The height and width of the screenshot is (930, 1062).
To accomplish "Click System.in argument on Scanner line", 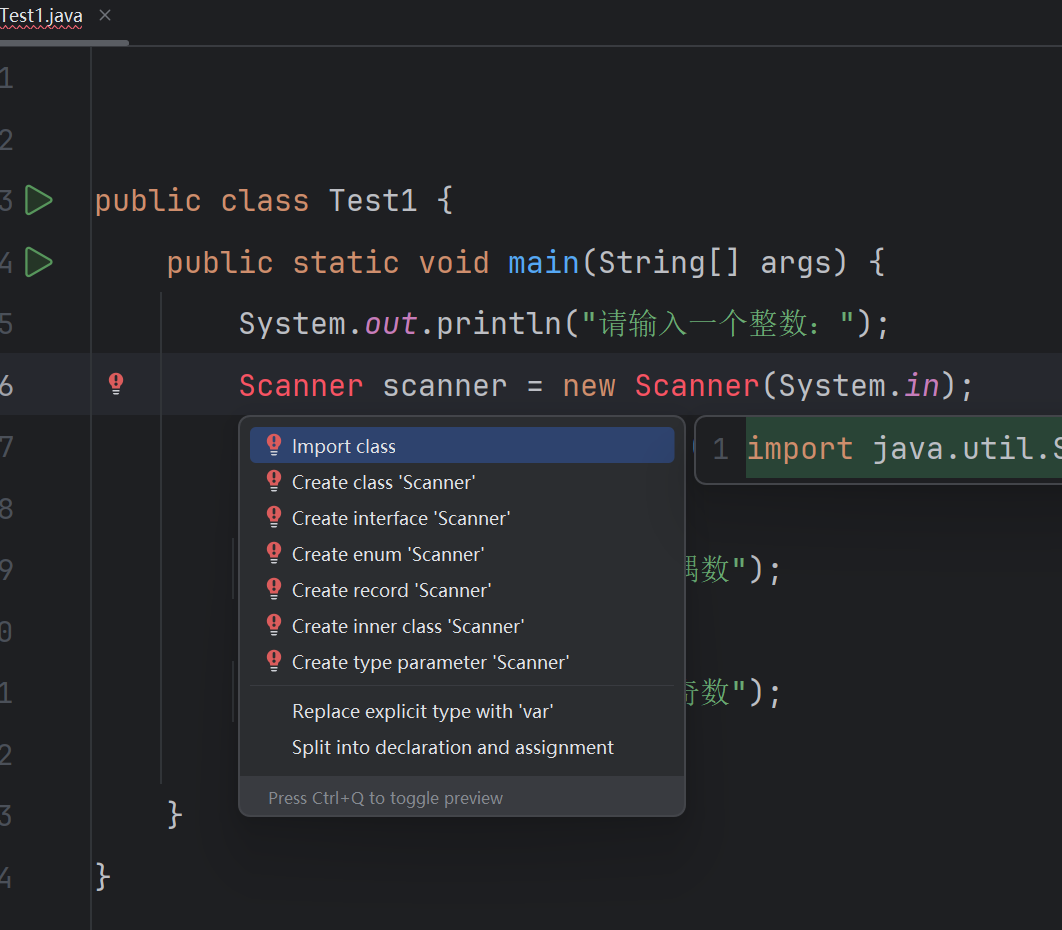I will coord(859,385).
